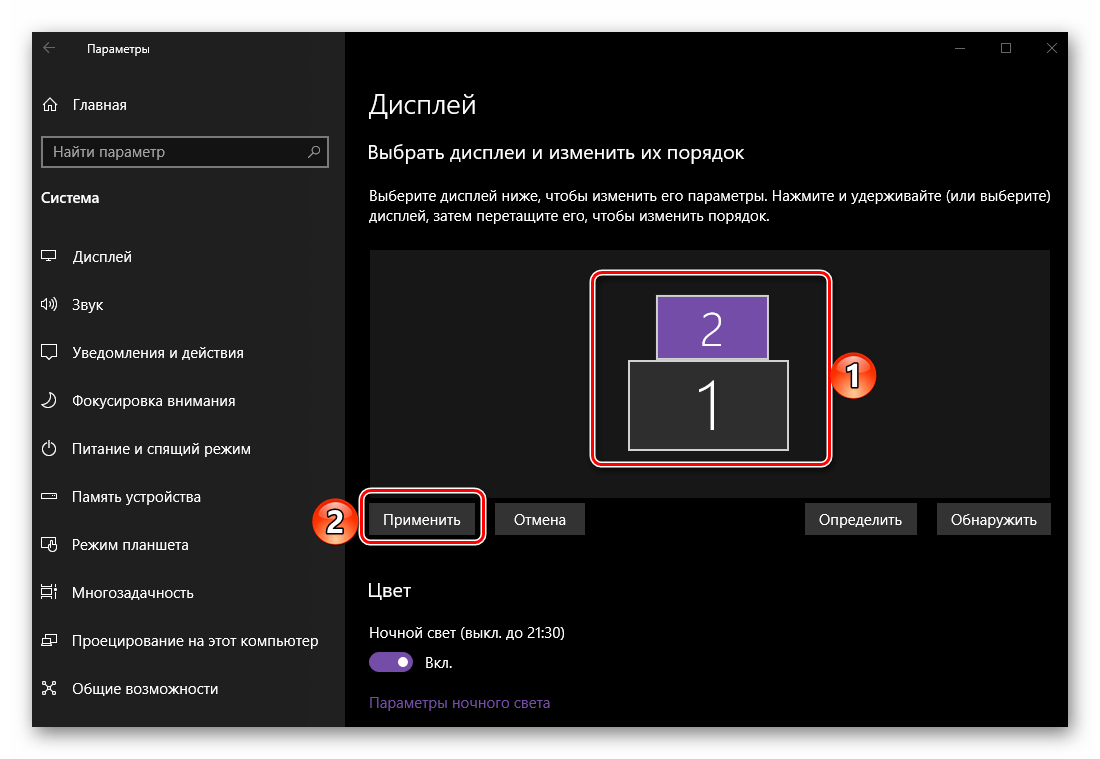This screenshot has height=759, width=1100.
Task: Click the Главная home icon
Action: 49,105
